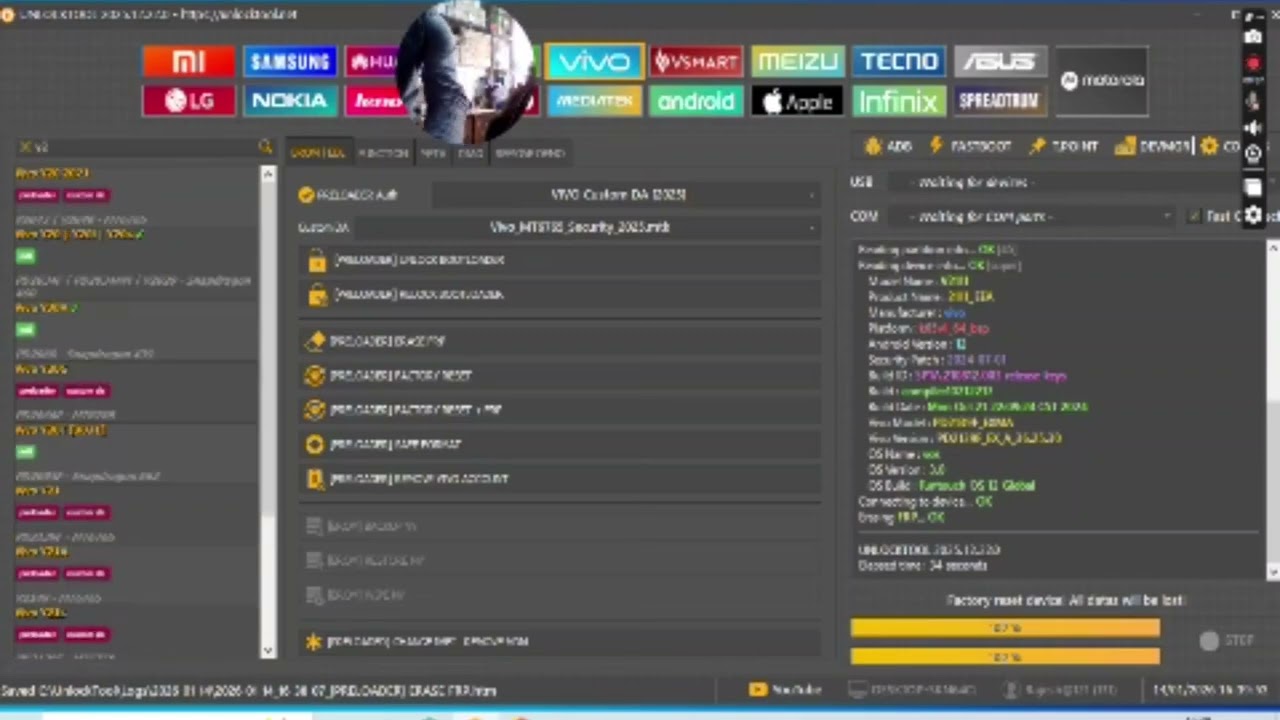Click the bottom star-icon PRELOADER button

click(x=559, y=642)
